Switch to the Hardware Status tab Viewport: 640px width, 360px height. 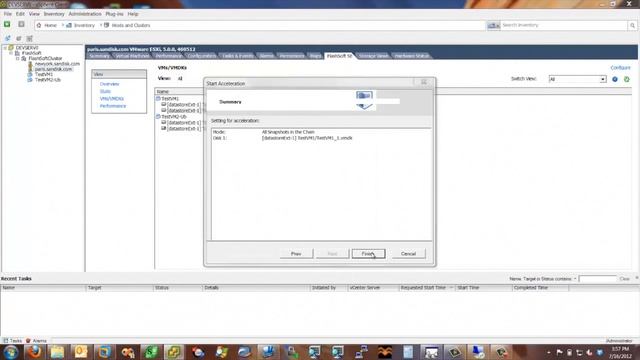(x=411, y=56)
